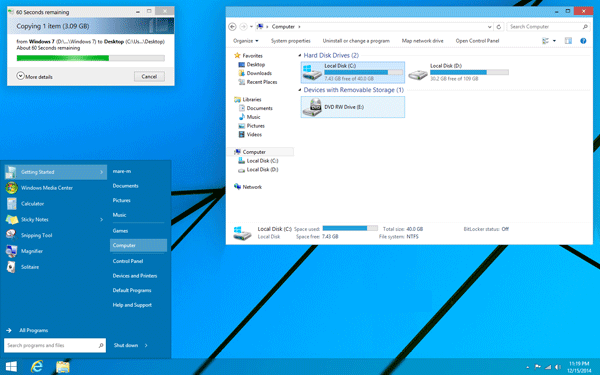Click the Local Disk (D:) usage bar
Viewport: 600px width, 375px height.
pyautogui.click(x=469, y=72)
